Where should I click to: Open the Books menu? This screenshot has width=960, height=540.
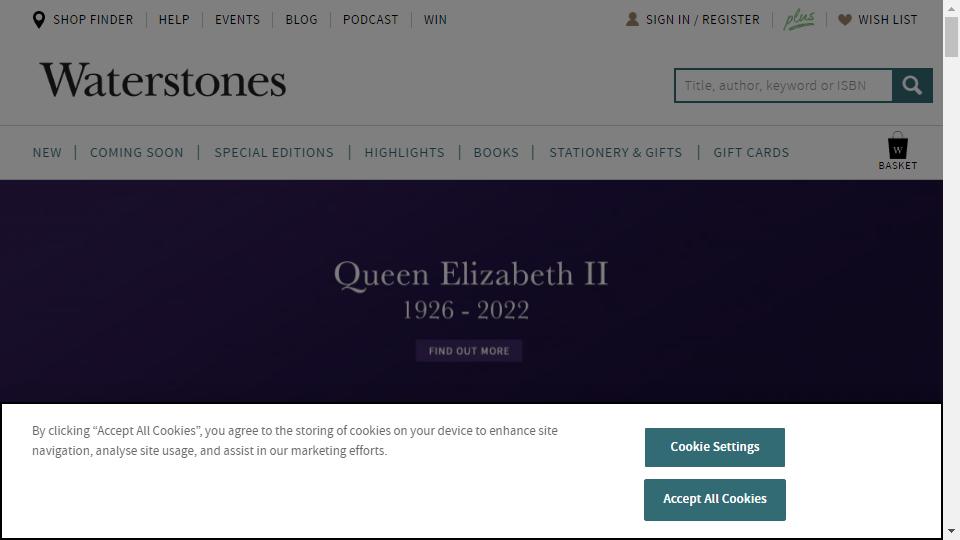pyautogui.click(x=496, y=152)
